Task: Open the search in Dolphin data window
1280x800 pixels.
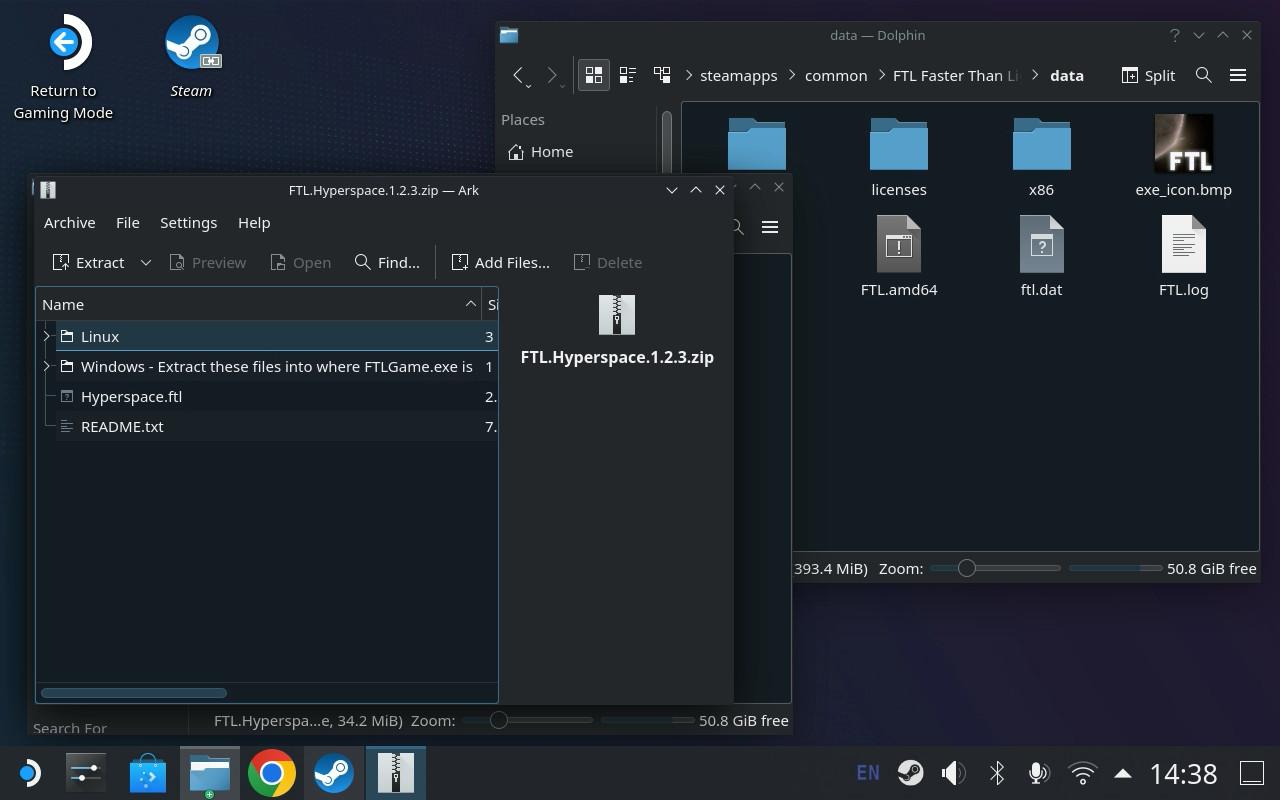Action: (1204, 75)
